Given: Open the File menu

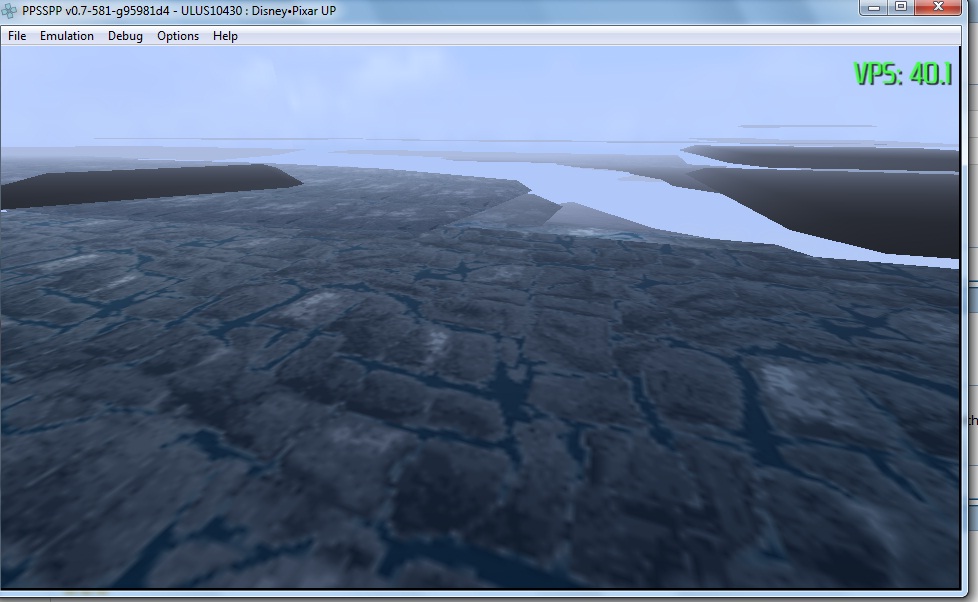Looking at the screenshot, I should pyautogui.click(x=17, y=36).
